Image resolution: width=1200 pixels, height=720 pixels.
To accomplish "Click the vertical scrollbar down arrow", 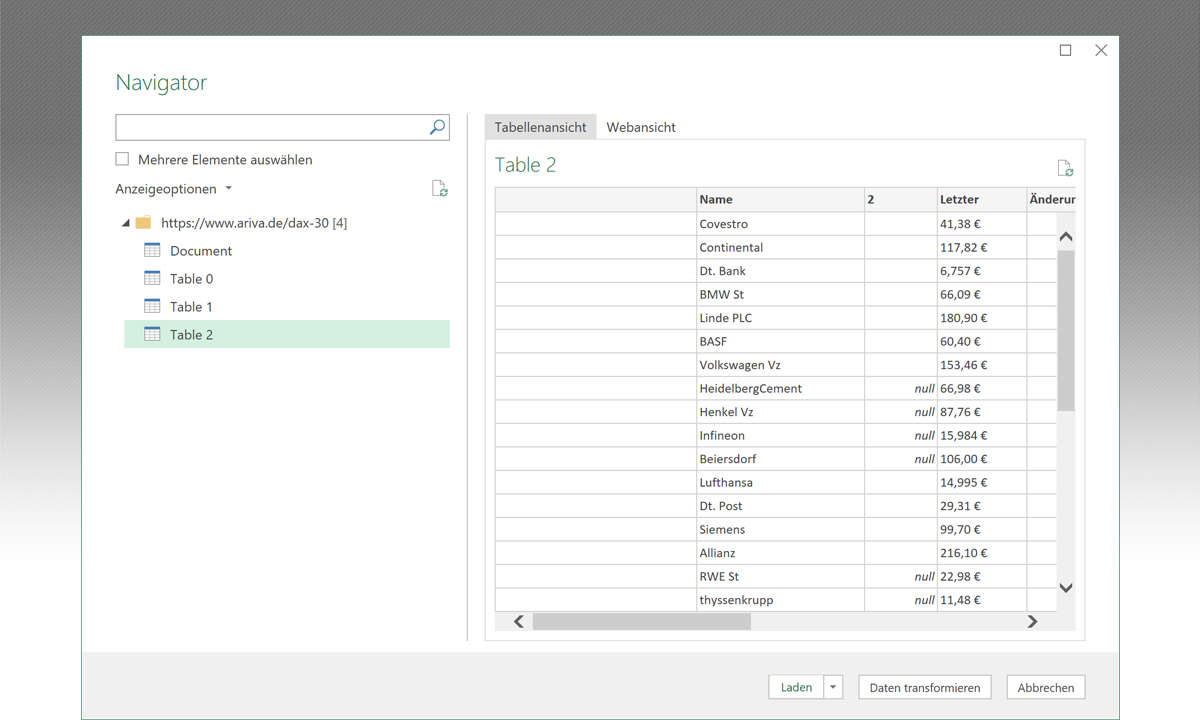I will pos(1065,588).
